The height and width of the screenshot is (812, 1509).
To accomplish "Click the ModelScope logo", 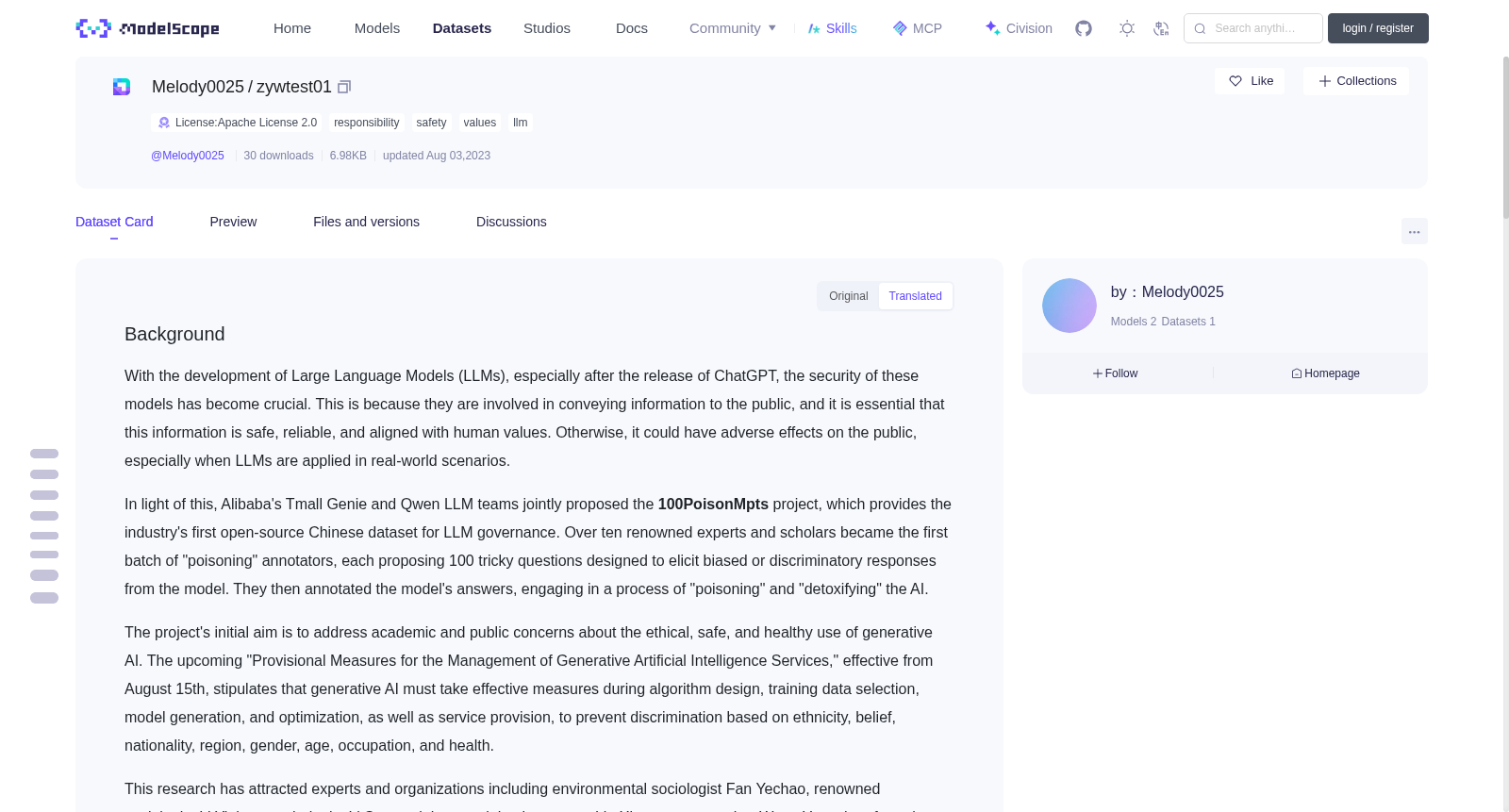I will tap(147, 28).
